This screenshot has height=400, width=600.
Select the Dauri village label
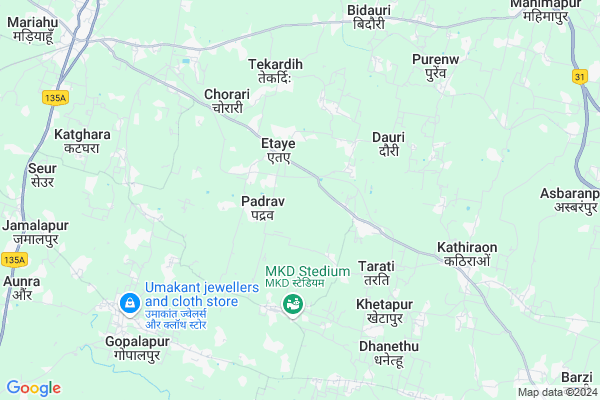[388, 144]
